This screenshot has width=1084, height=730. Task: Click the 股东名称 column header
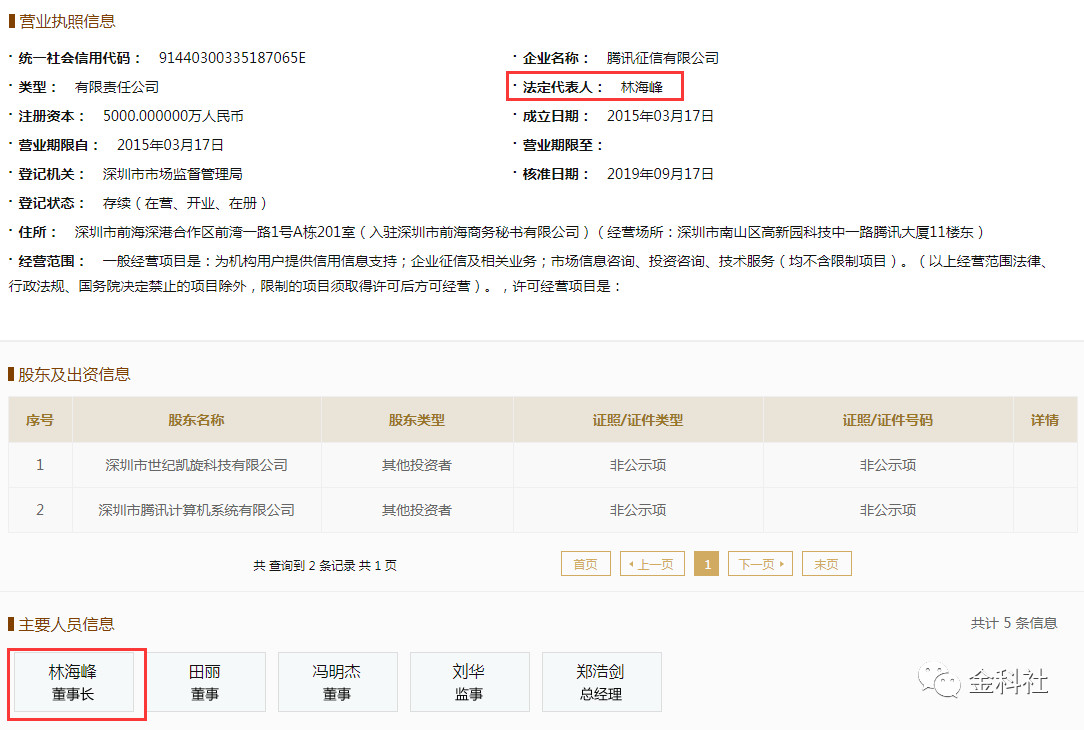click(196, 420)
